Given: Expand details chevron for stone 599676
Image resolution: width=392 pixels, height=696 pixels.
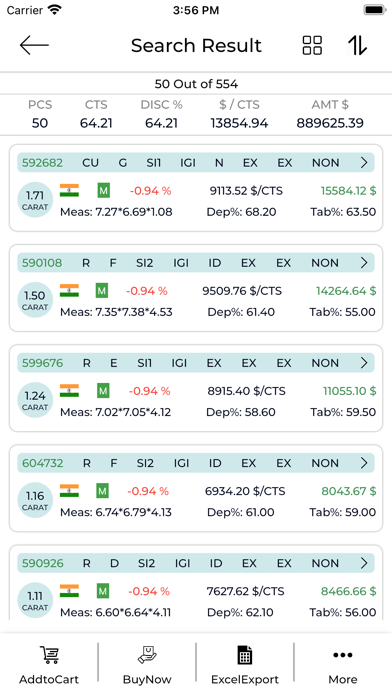Looking at the screenshot, I should pos(364,363).
